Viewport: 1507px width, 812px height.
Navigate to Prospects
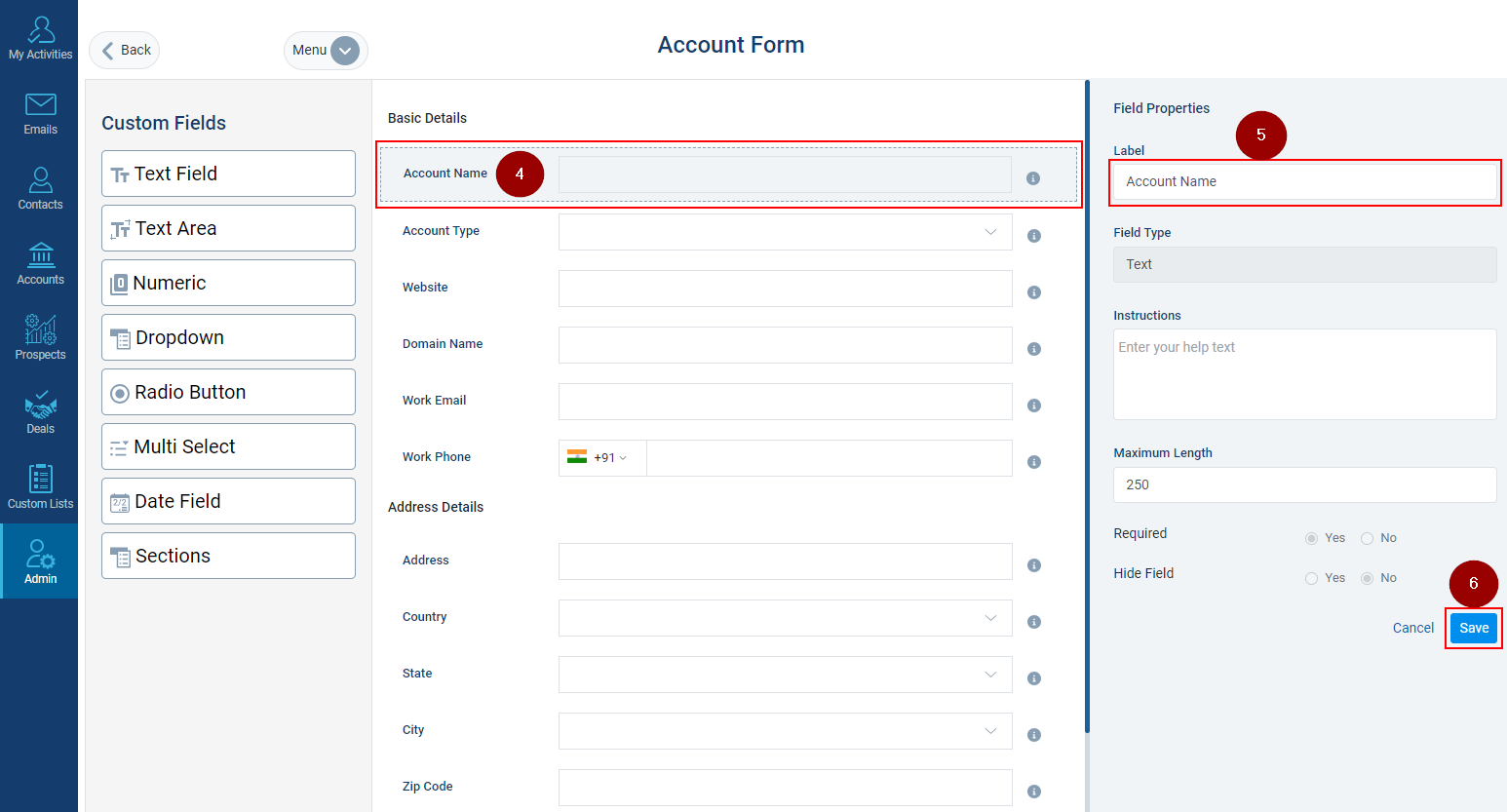coord(40,339)
